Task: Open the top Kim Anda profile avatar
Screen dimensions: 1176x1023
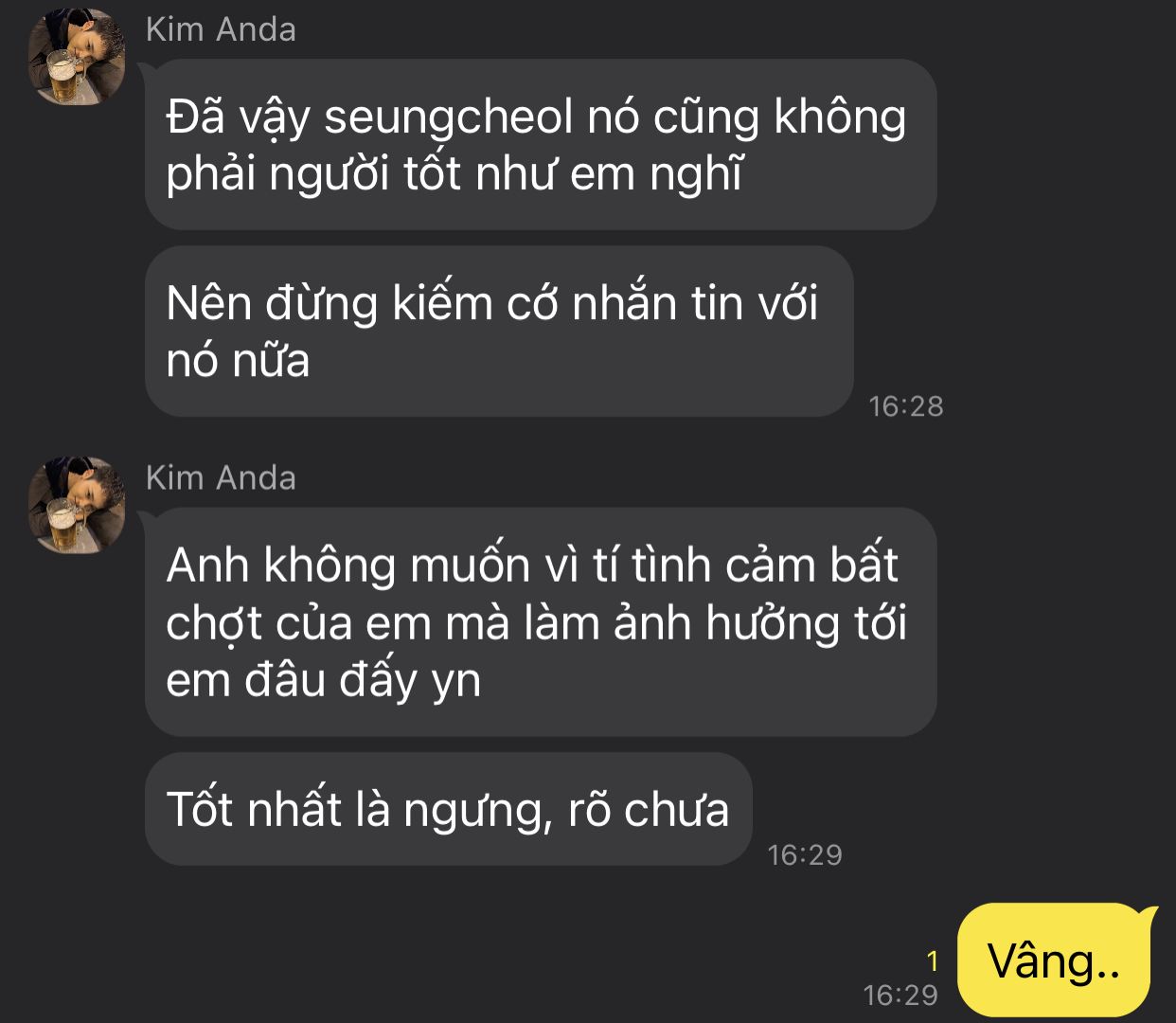Action: (x=77, y=57)
